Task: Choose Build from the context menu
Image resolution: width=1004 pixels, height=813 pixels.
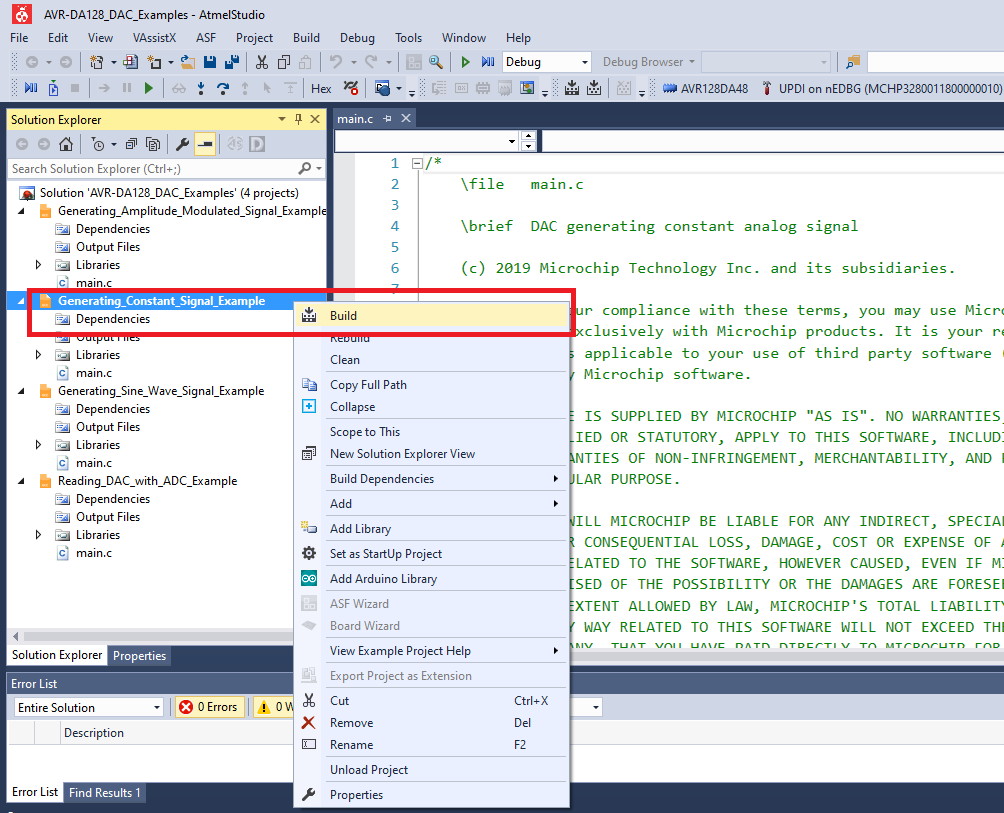Action: tap(432, 316)
